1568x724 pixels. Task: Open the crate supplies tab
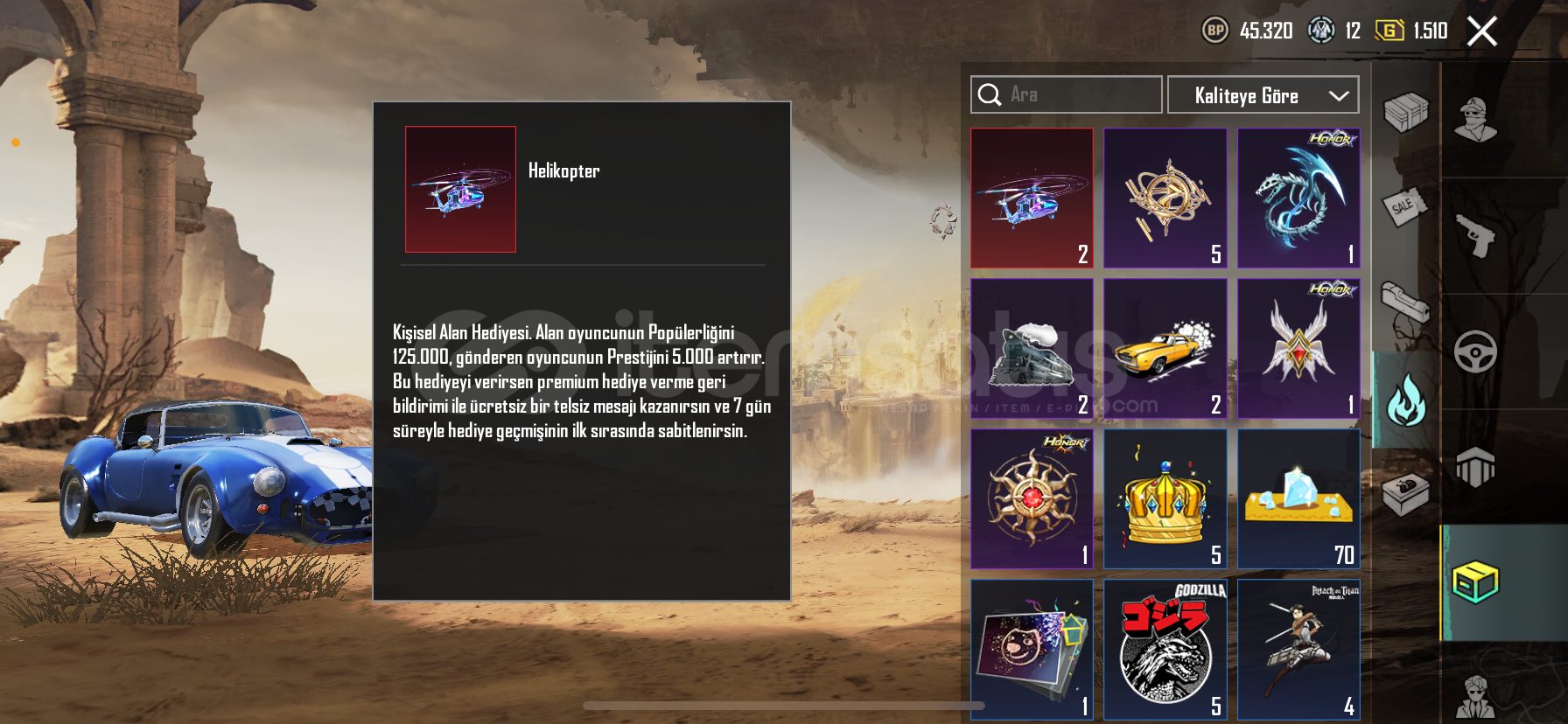coord(1405,113)
